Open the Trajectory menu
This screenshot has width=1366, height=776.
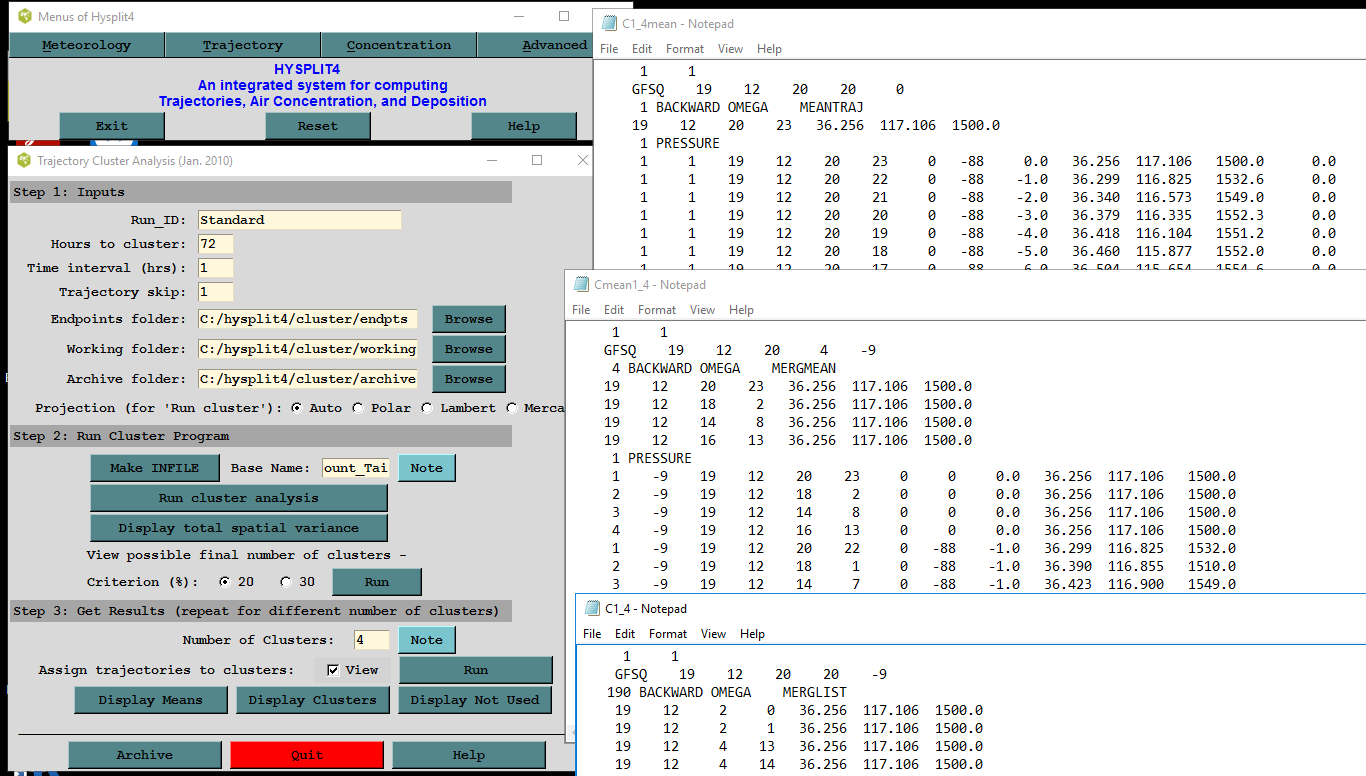[243, 45]
